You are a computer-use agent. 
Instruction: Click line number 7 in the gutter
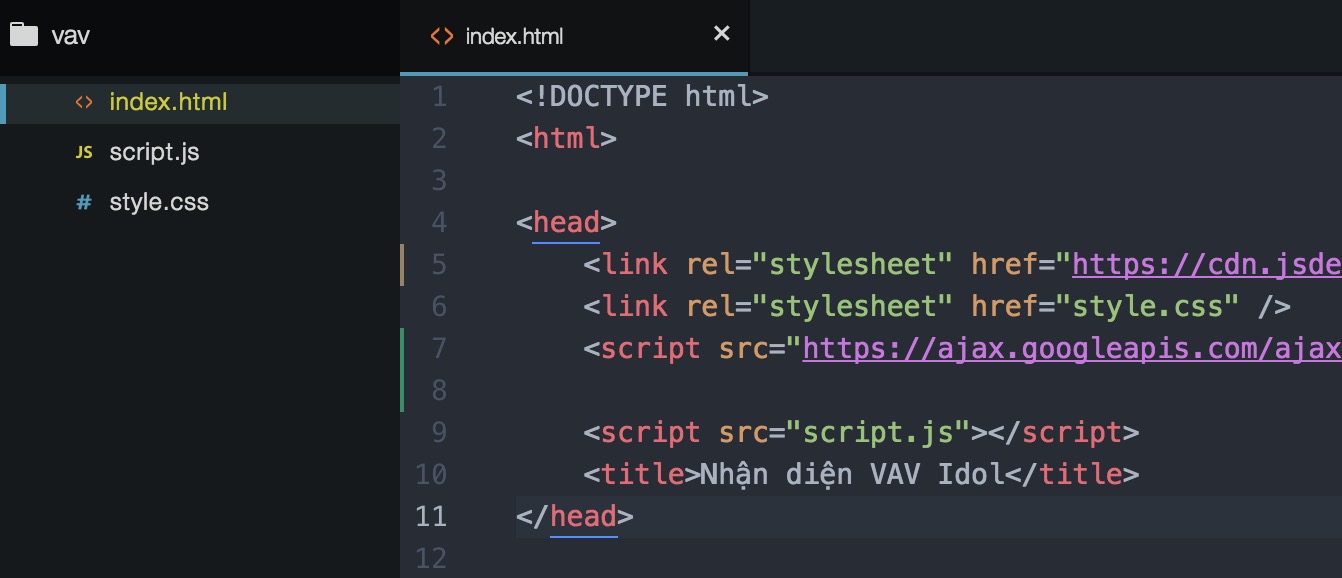[439, 348]
